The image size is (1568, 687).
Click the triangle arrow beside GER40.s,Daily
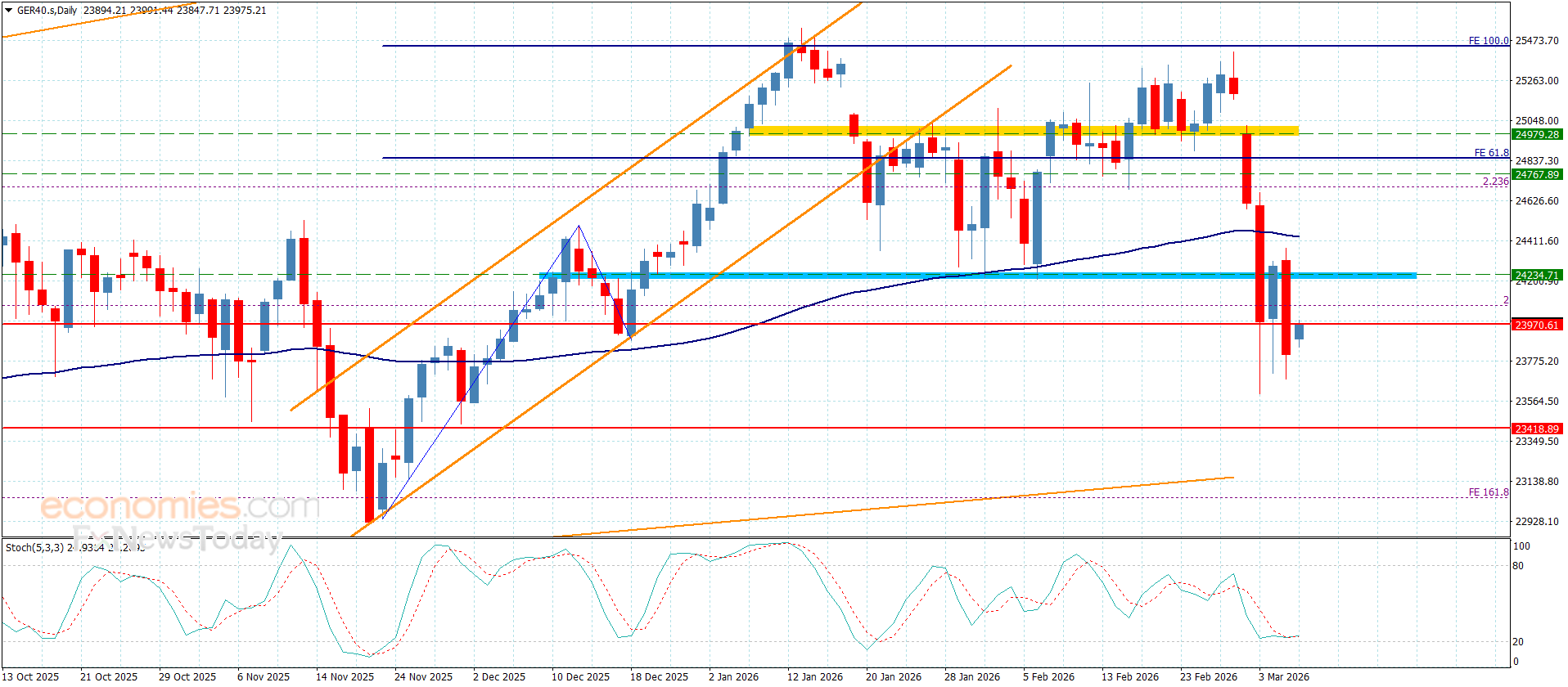8,11
